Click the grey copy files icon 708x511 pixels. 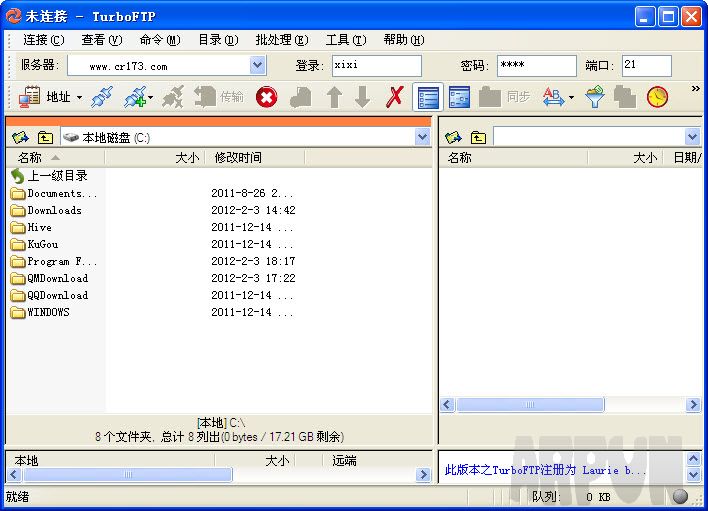point(625,97)
